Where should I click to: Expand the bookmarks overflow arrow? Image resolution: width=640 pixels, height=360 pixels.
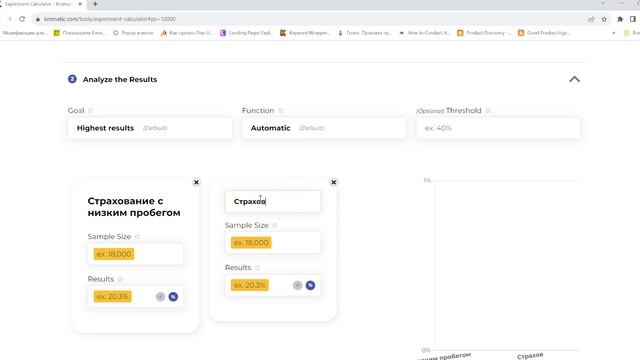click(613, 33)
